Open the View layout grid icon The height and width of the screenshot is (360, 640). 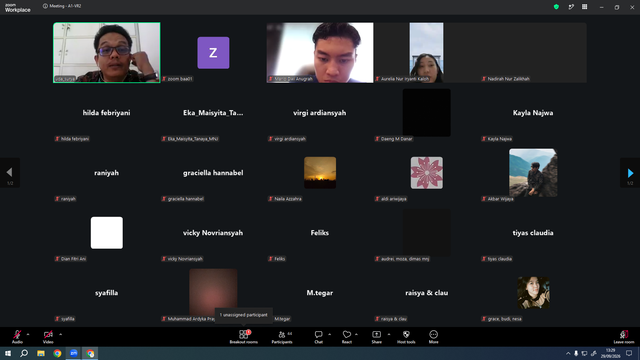584,7
